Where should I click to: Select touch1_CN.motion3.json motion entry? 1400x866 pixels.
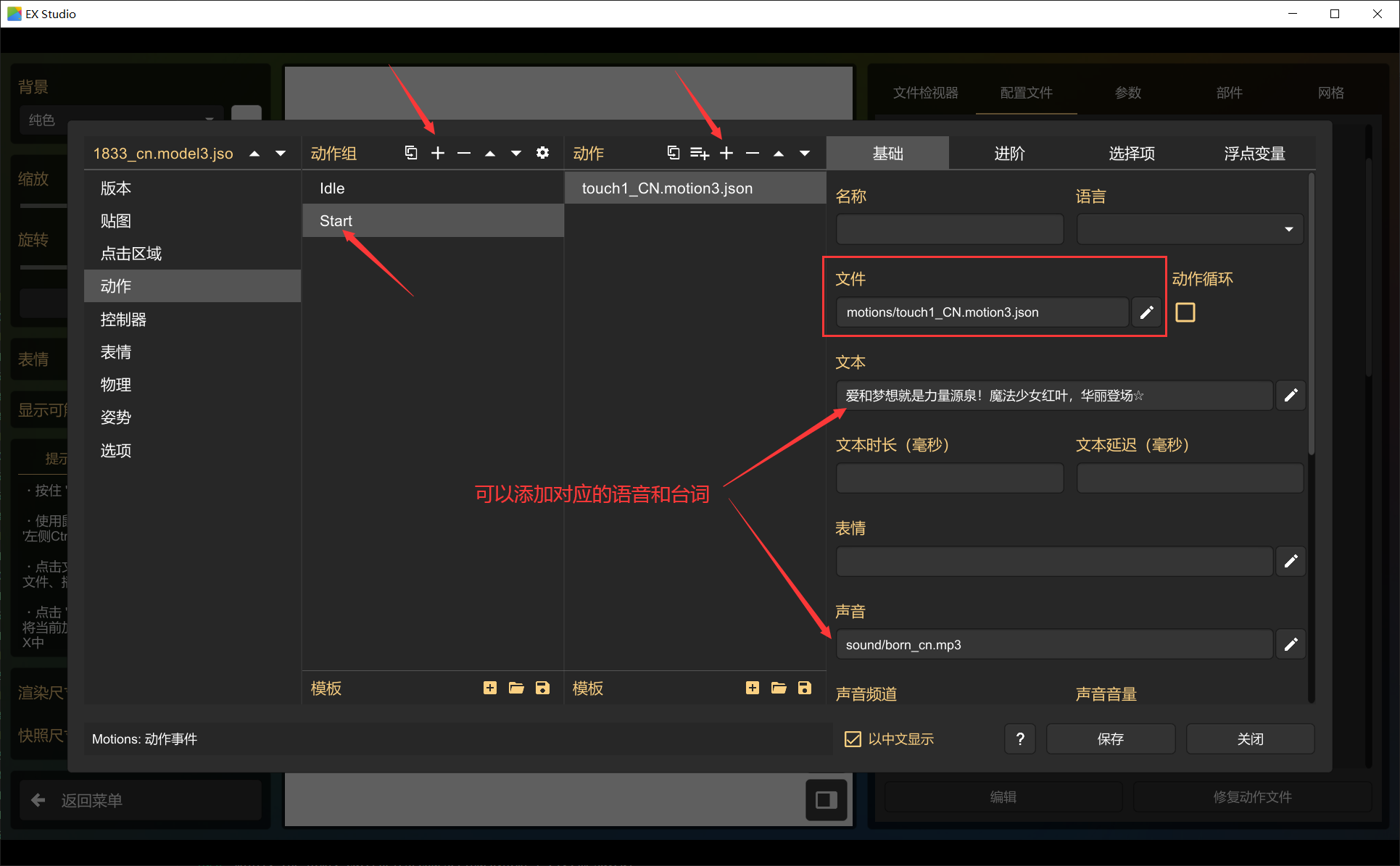click(695, 188)
